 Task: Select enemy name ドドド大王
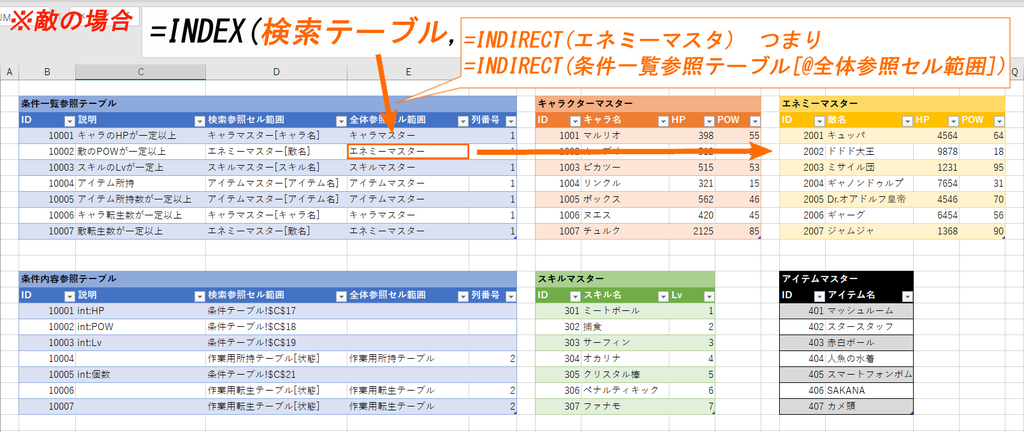869,151
